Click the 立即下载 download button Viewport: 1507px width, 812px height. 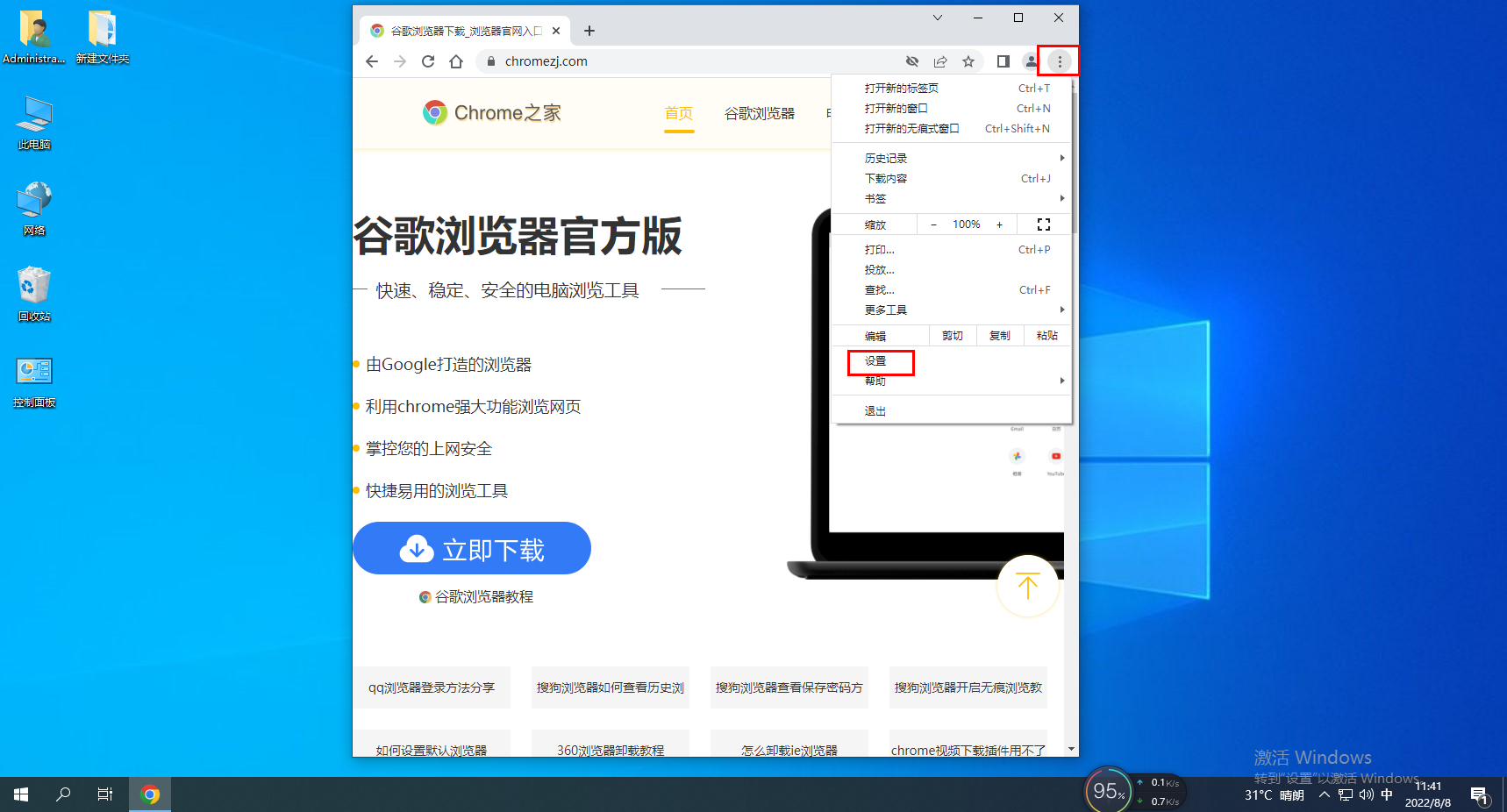pos(472,548)
